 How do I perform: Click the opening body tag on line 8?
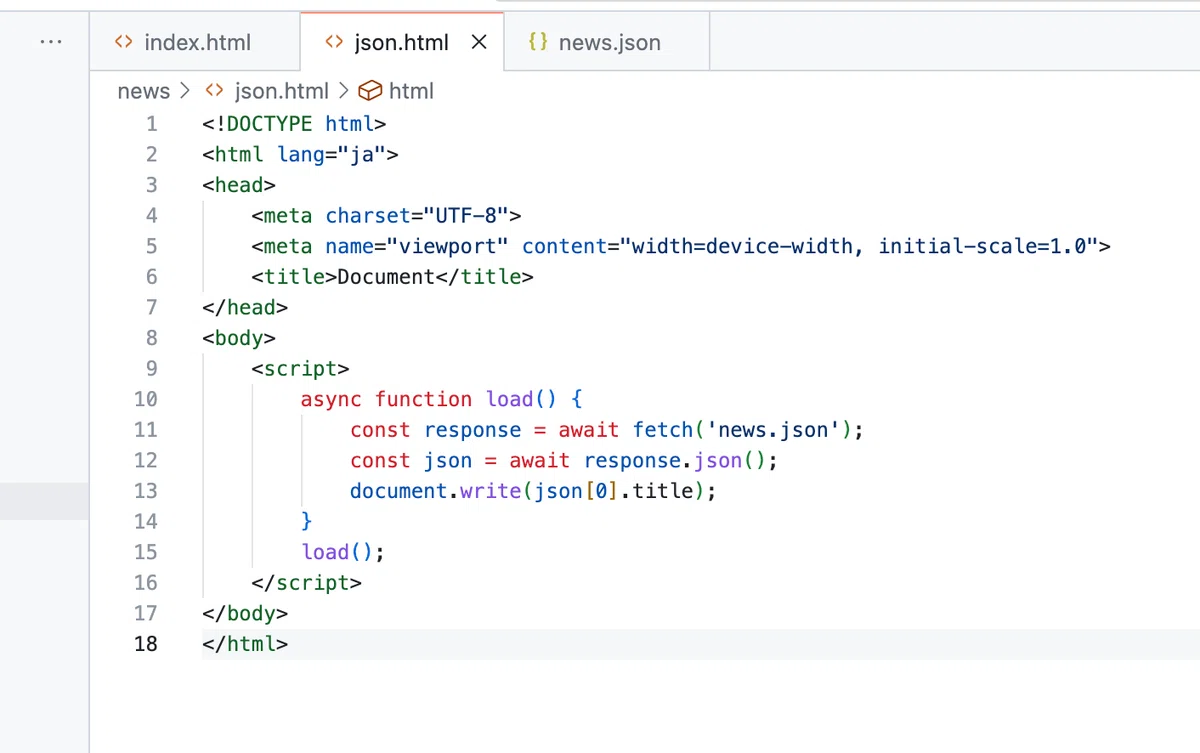coord(239,338)
